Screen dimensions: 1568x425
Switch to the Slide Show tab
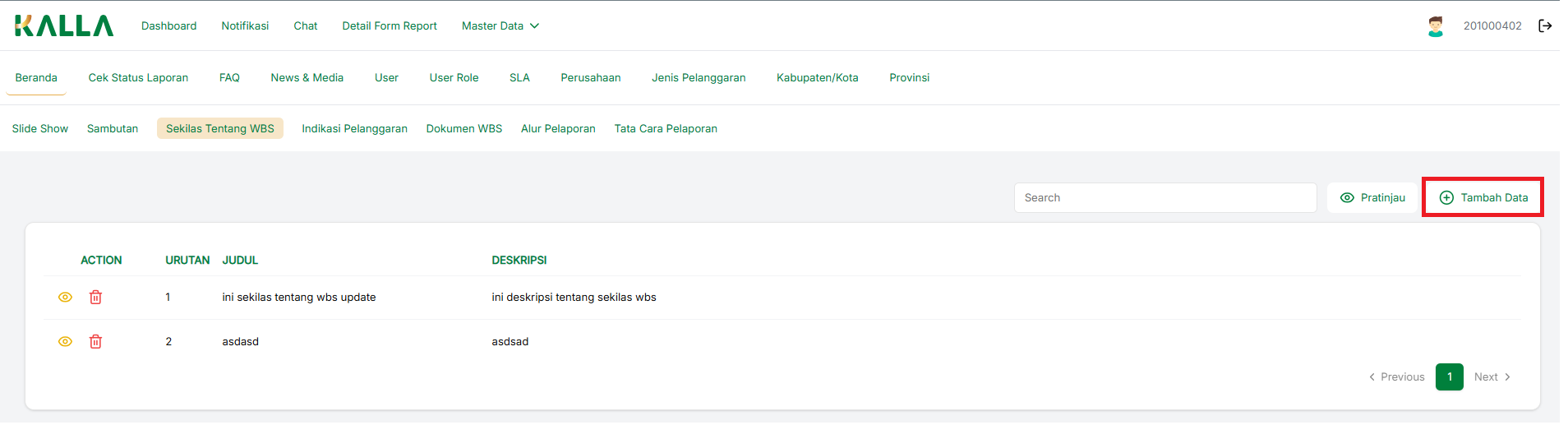[40, 128]
